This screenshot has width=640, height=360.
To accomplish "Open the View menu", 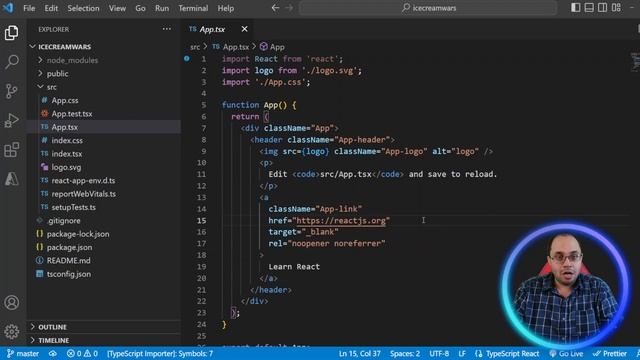I will coord(117,8).
